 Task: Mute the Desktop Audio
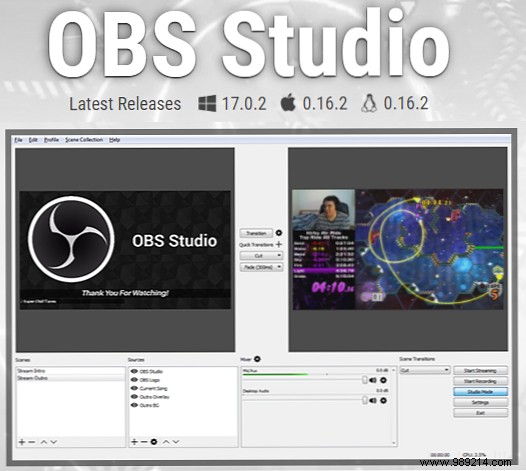pos(373,401)
